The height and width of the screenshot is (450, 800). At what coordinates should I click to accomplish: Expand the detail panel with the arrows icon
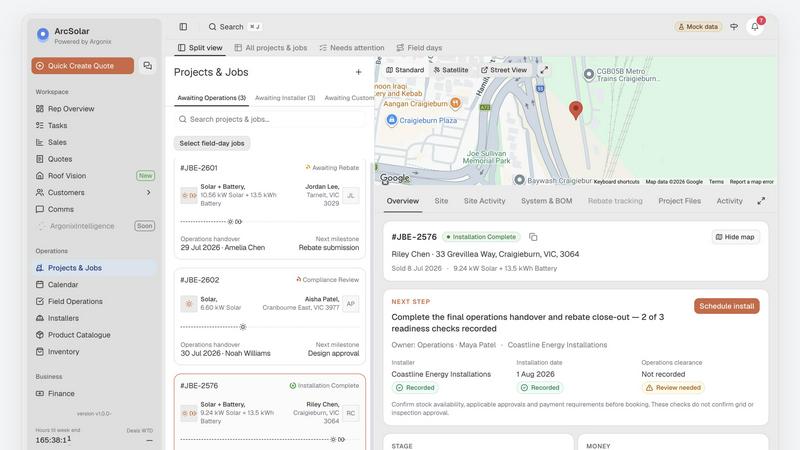[x=761, y=201]
